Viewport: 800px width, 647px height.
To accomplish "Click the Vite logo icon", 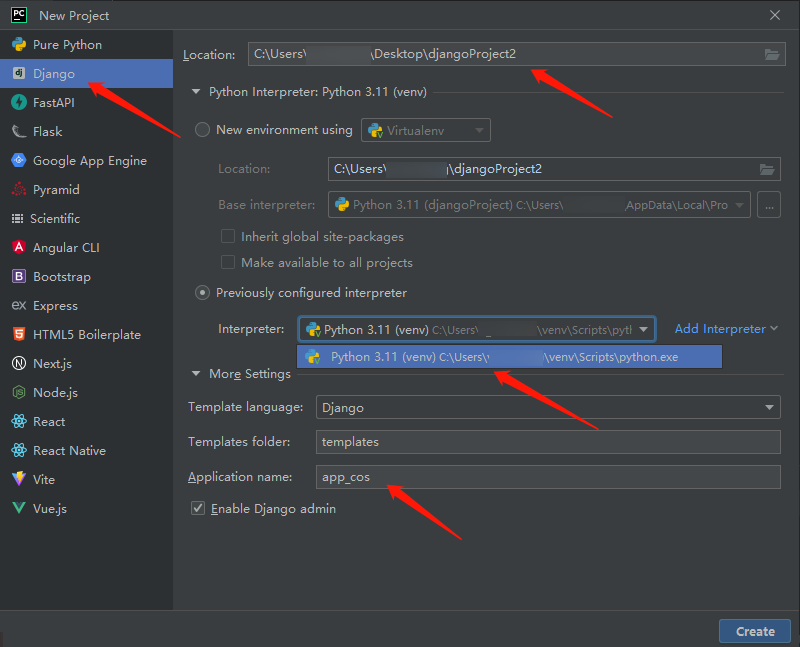I will [19, 479].
